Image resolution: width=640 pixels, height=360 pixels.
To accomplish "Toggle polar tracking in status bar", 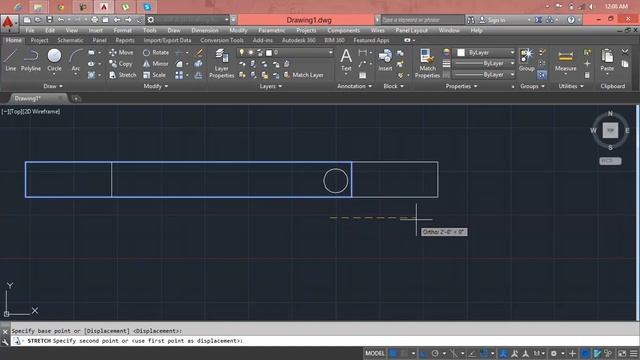I will (435, 353).
